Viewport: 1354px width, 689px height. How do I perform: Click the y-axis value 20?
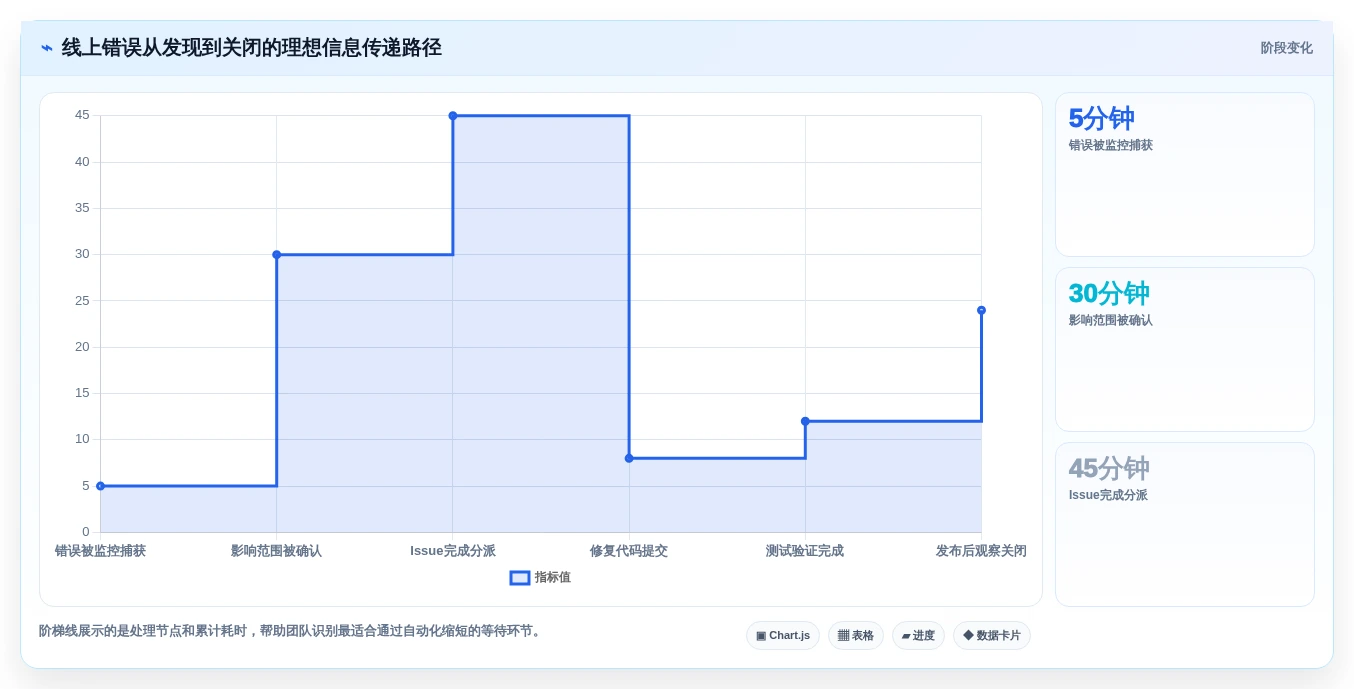(82, 347)
